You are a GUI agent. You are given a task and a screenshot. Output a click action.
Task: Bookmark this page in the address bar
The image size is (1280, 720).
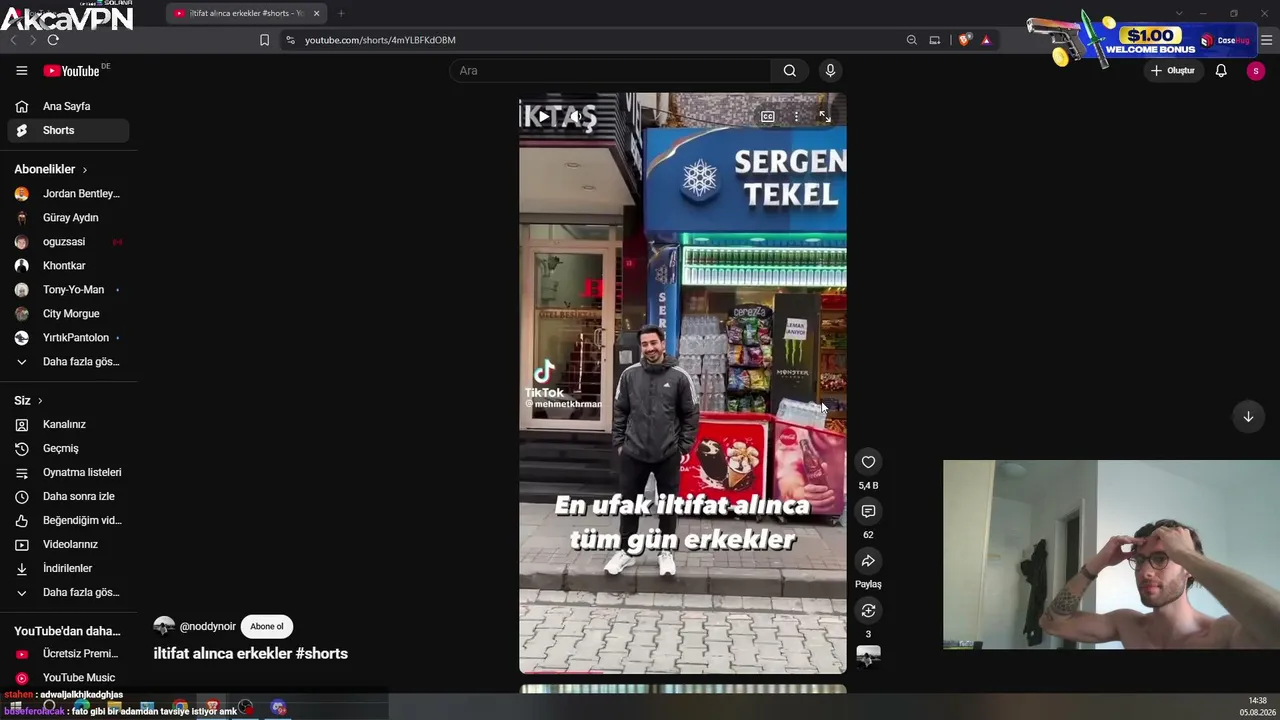(x=264, y=40)
